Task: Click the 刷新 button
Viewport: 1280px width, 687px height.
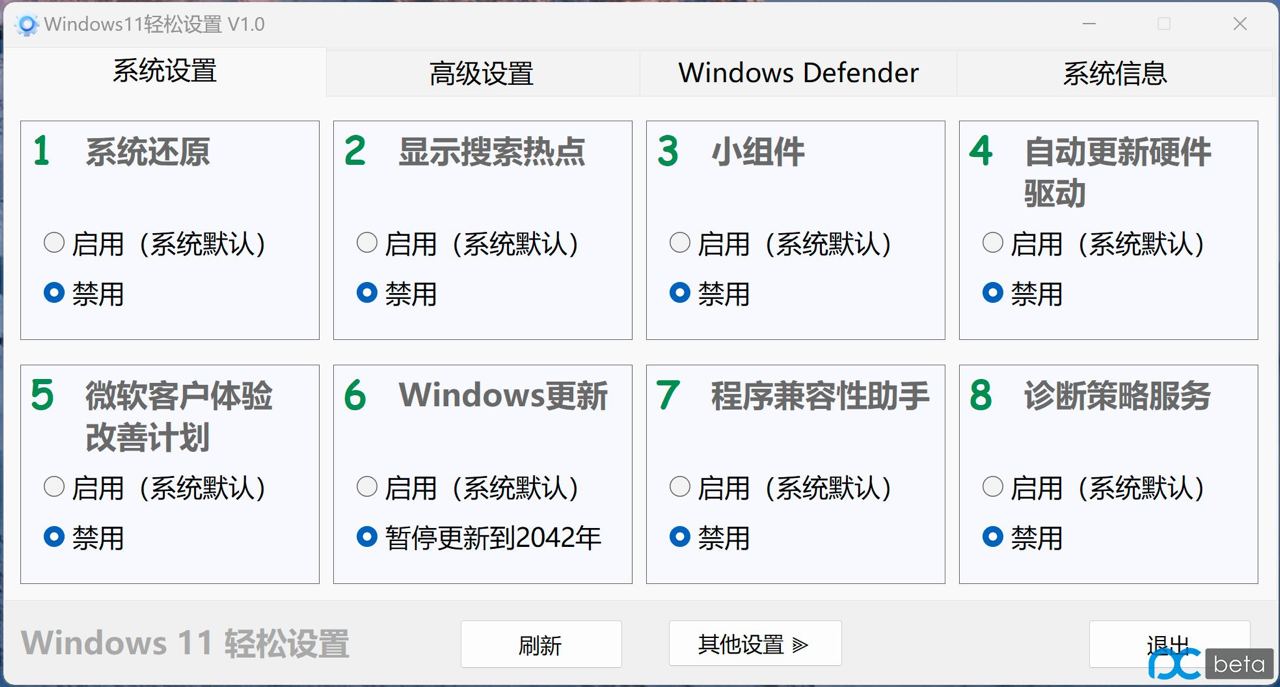Action: 540,645
